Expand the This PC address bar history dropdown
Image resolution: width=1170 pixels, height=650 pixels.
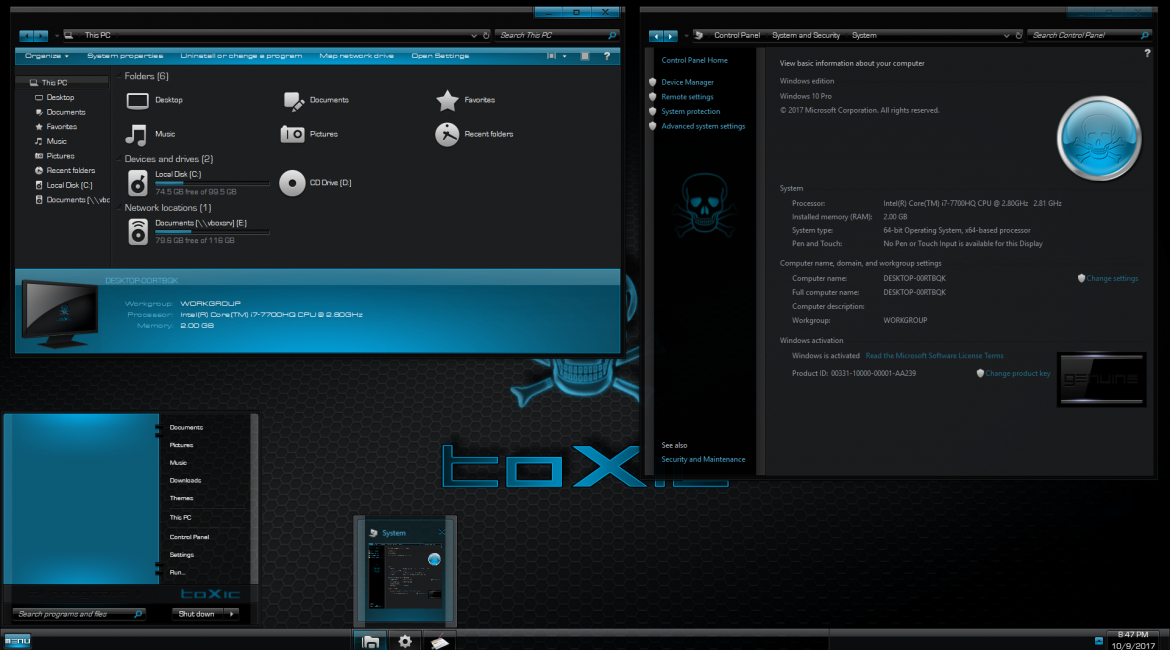(x=473, y=35)
